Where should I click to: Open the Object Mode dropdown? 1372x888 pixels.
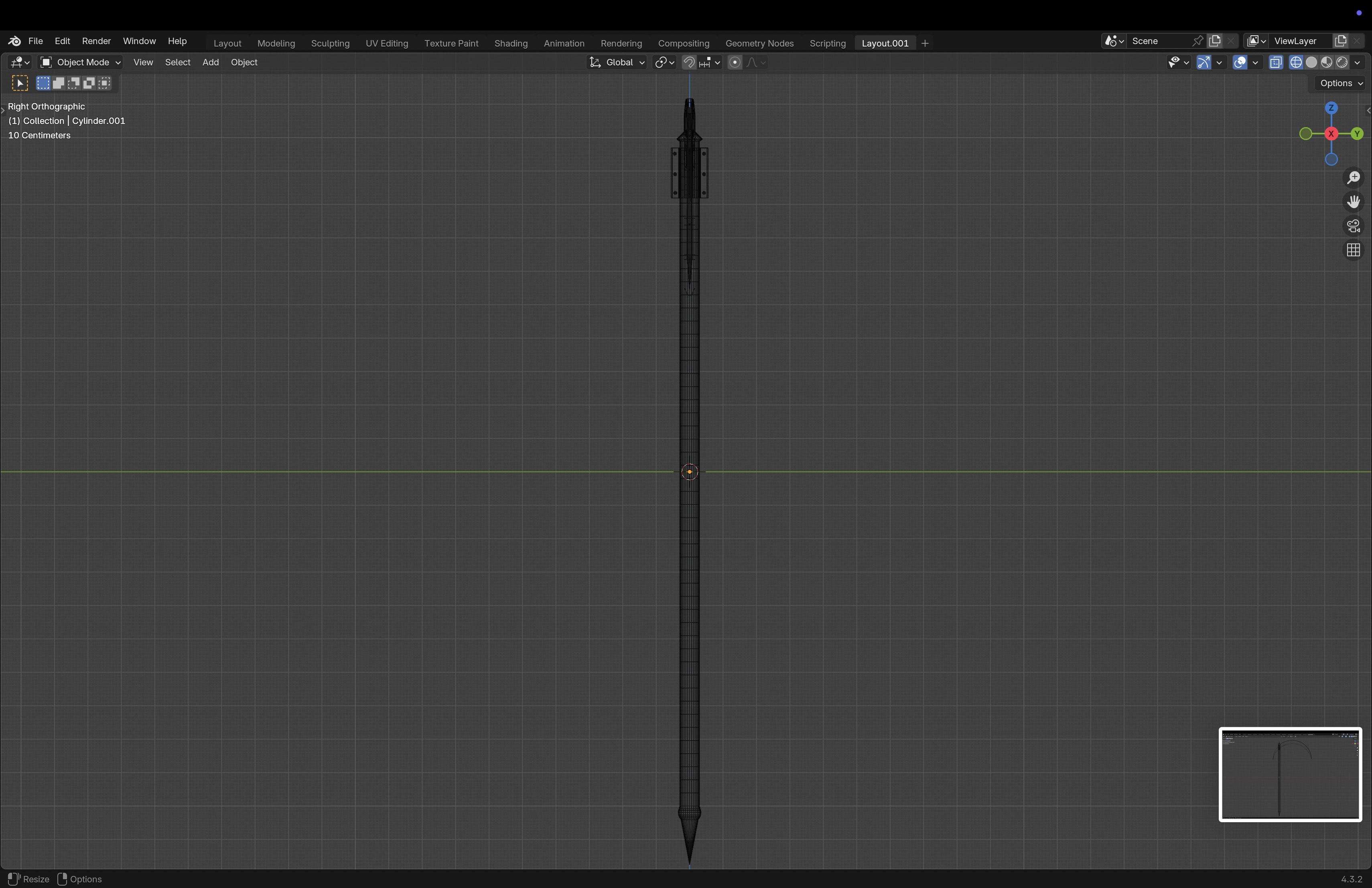80,62
